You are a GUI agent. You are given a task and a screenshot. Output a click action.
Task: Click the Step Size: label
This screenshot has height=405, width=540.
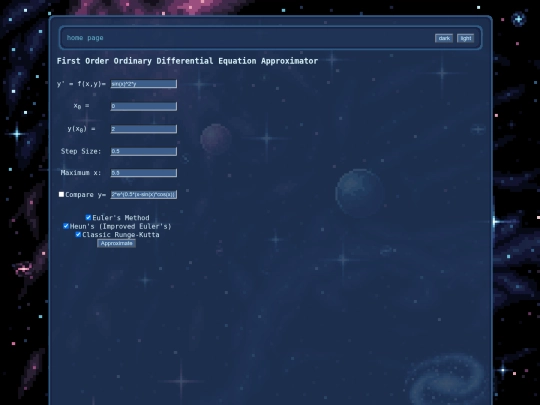pos(81,151)
